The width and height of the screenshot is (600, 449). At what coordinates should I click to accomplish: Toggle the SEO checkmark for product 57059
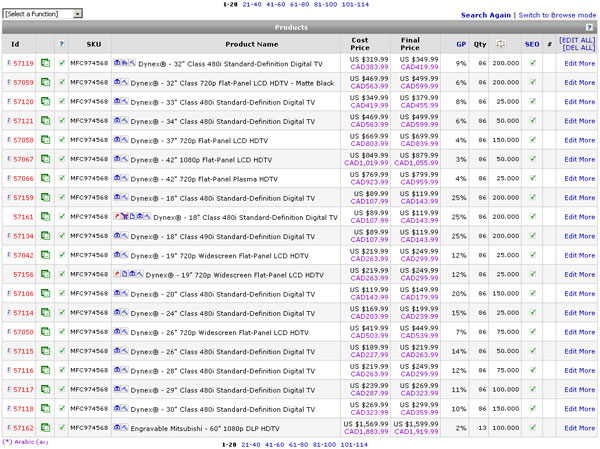532,82
